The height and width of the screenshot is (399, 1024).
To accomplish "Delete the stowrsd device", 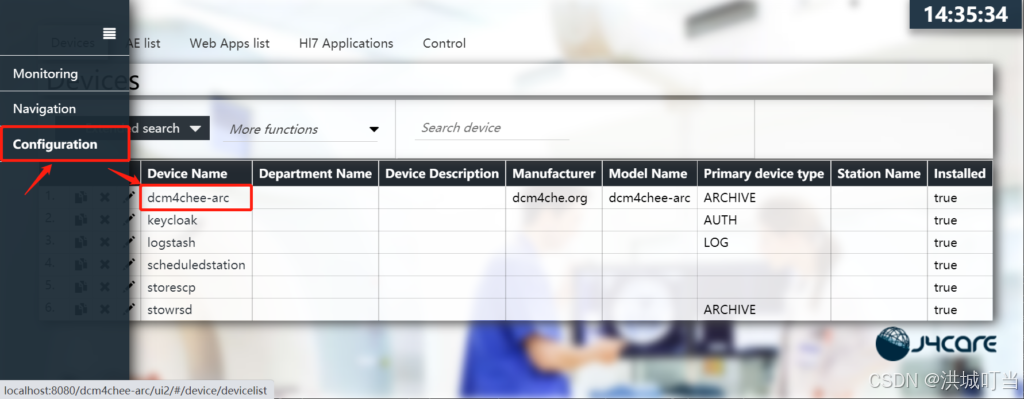I will pos(104,309).
